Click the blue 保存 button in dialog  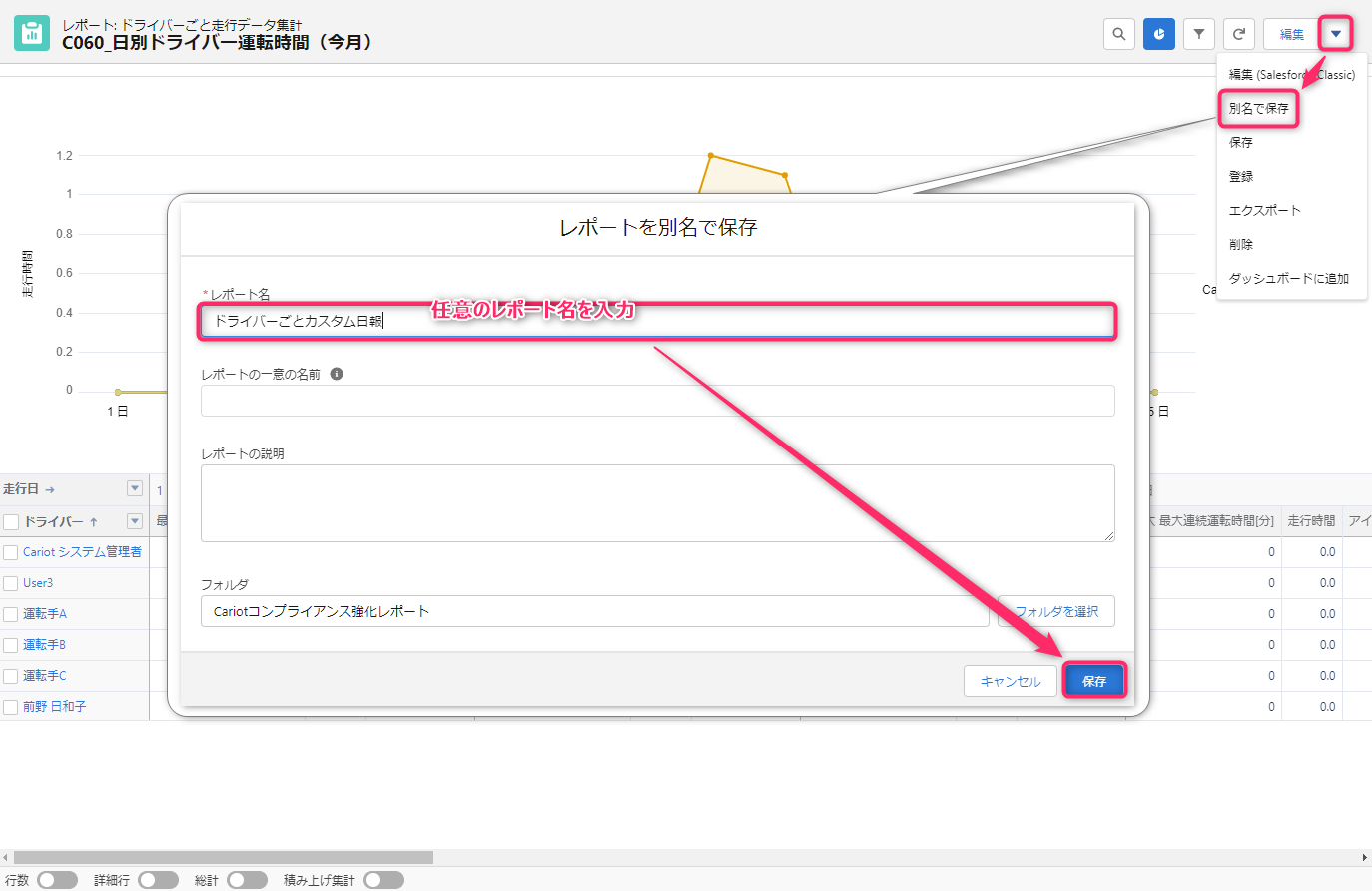pos(1094,681)
